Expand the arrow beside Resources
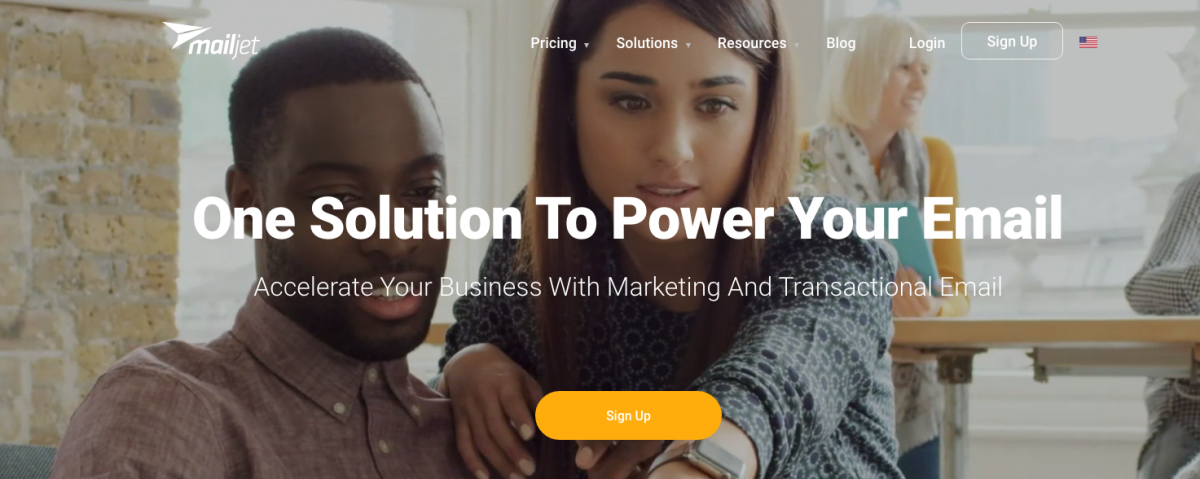Screen dimensions: 1200x479 [797, 45]
